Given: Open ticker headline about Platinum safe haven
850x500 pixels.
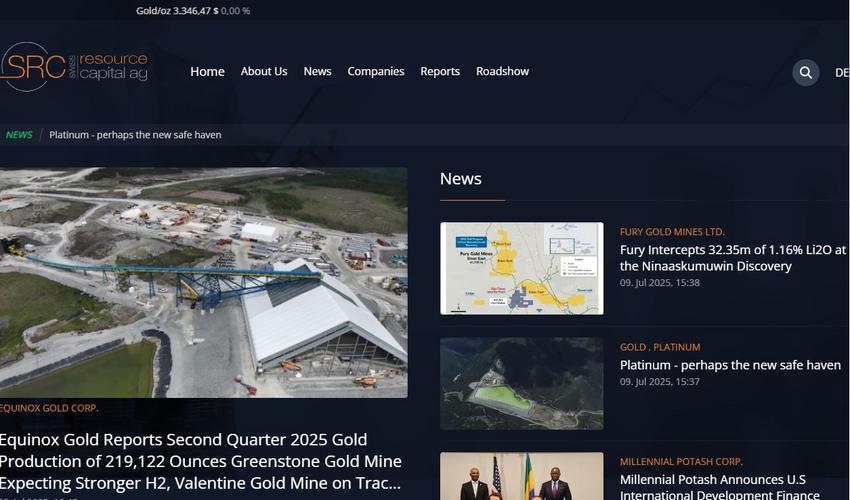Looking at the screenshot, I should pyautogui.click(x=135, y=134).
